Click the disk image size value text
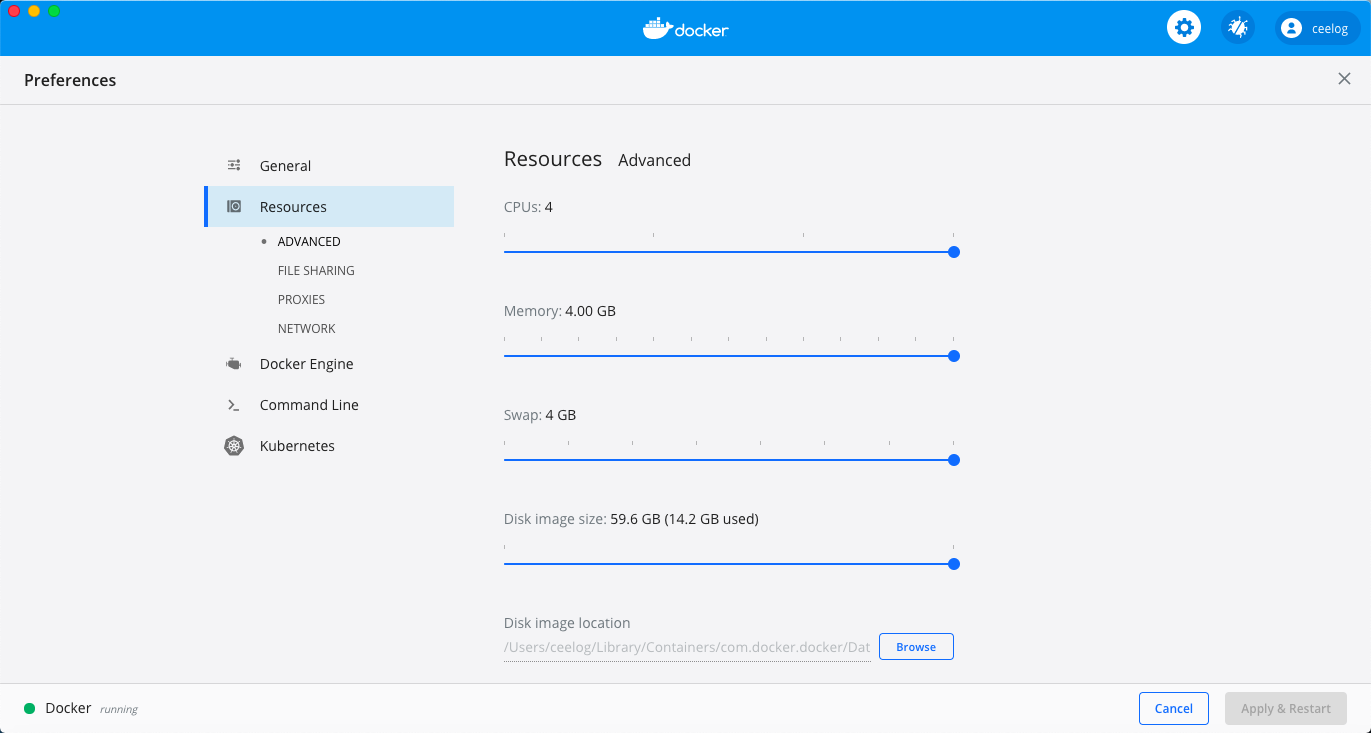 [x=684, y=519]
